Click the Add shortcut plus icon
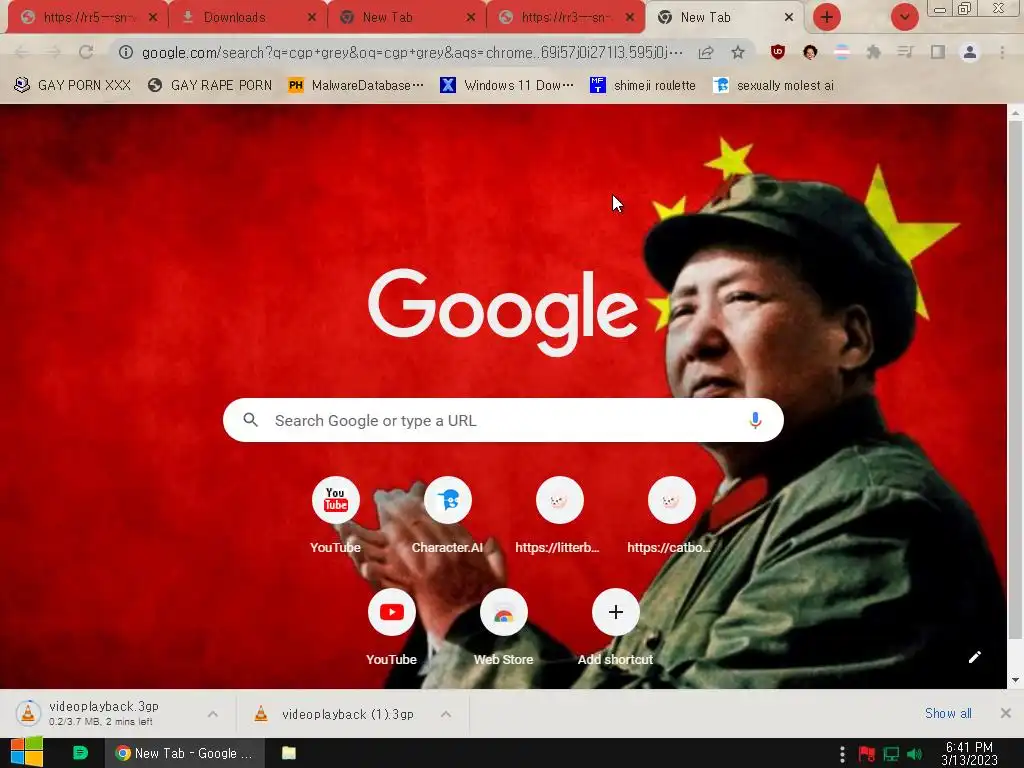Screen dimensions: 1024x768 616,612
